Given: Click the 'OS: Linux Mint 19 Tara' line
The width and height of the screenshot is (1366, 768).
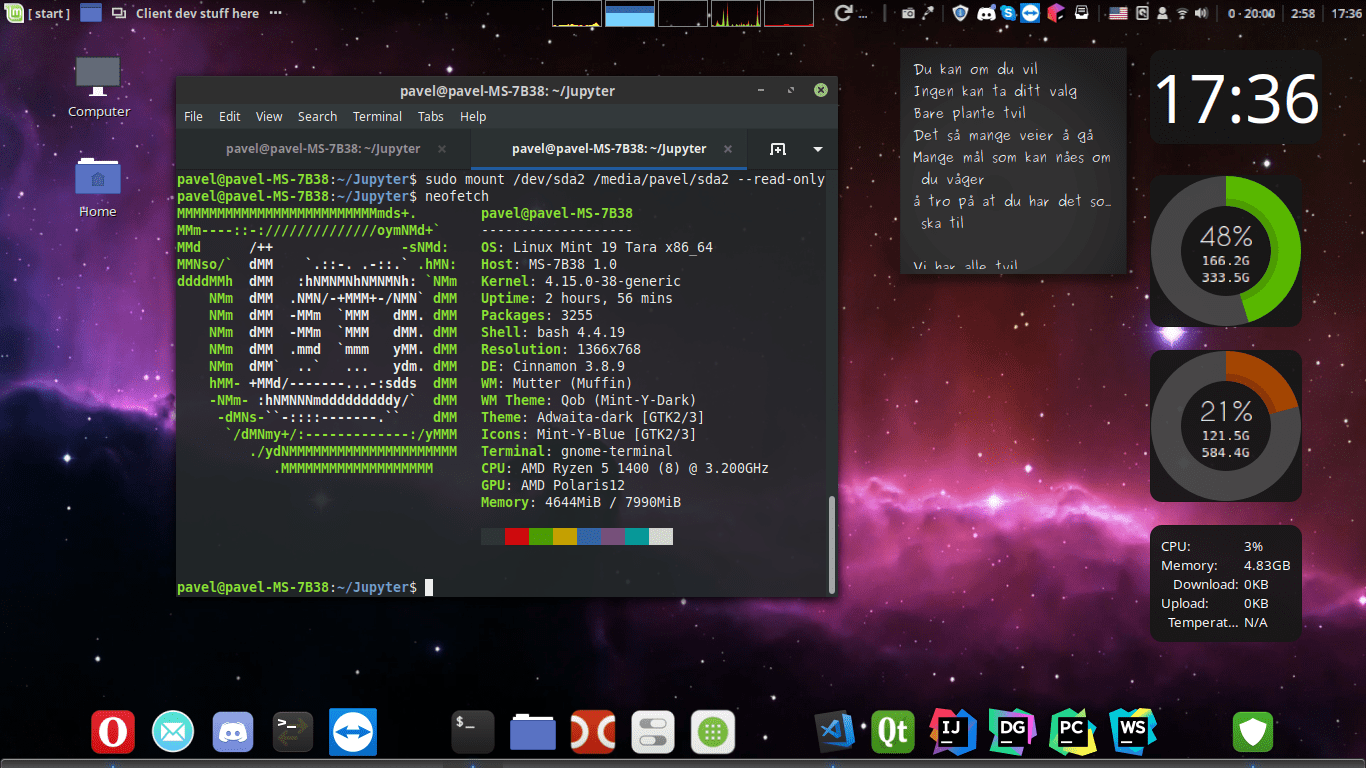Looking at the screenshot, I should (x=597, y=247).
